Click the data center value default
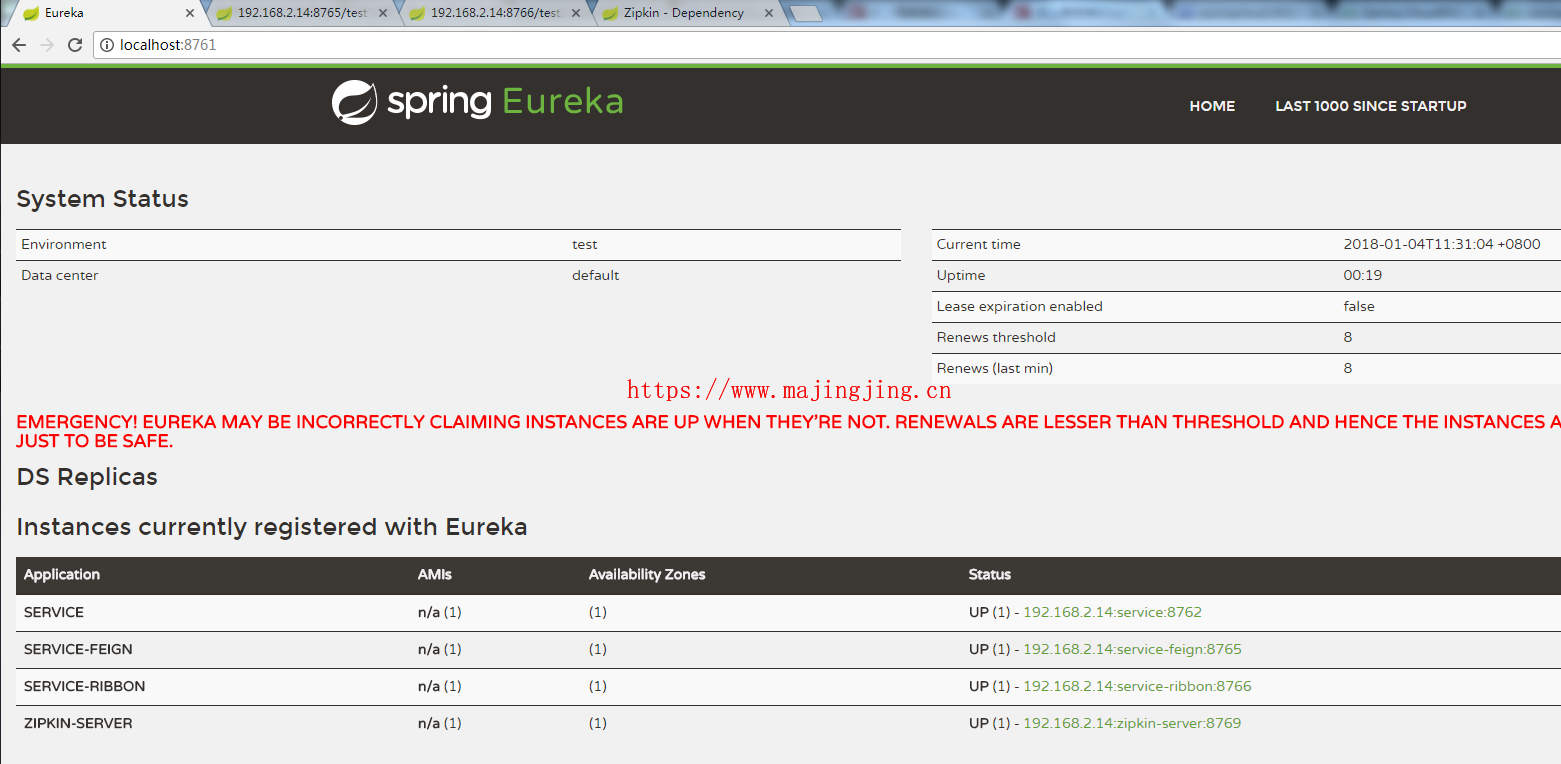1561x764 pixels. coord(596,276)
